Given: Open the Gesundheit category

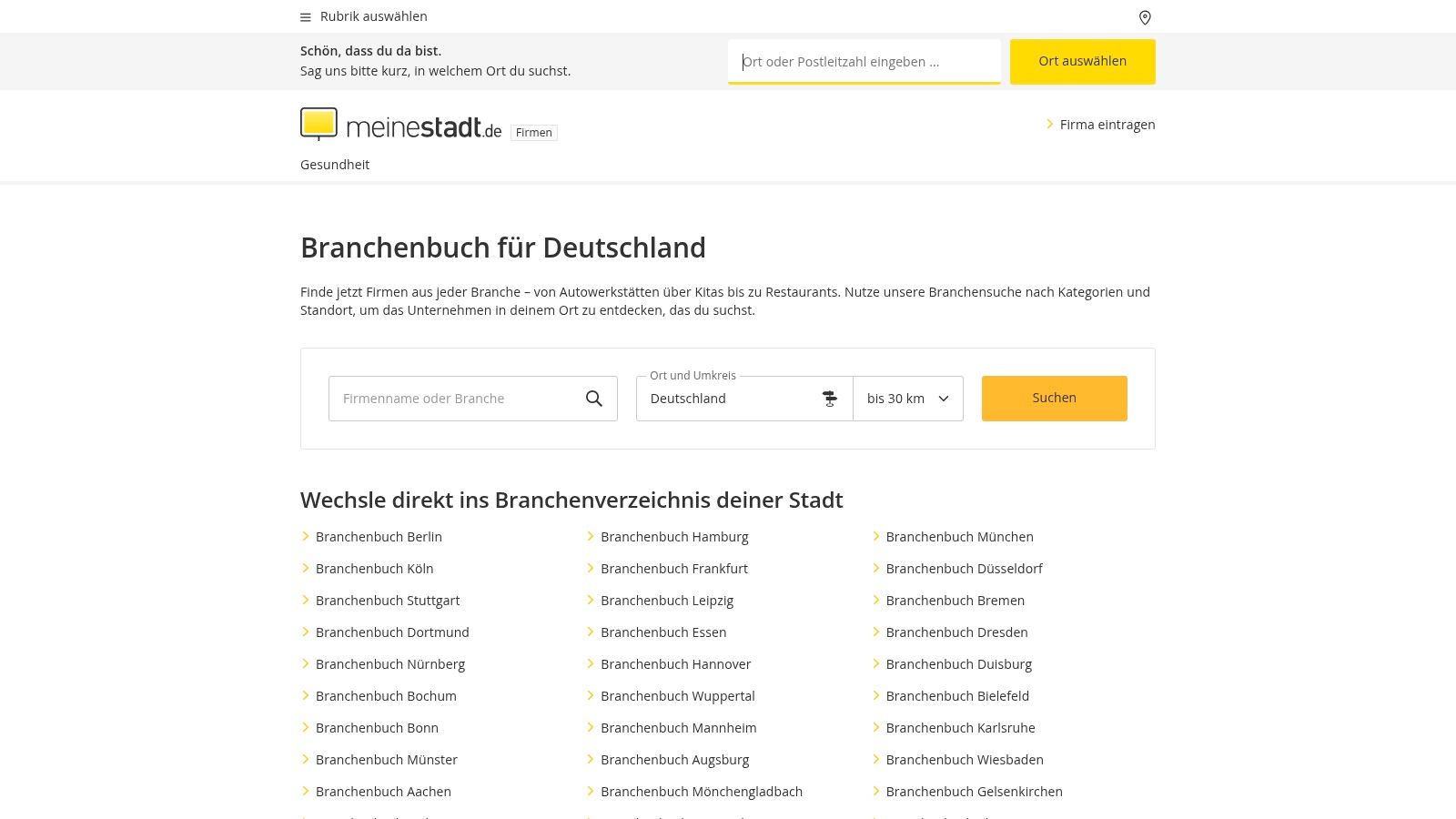Looking at the screenshot, I should tap(335, 165).
